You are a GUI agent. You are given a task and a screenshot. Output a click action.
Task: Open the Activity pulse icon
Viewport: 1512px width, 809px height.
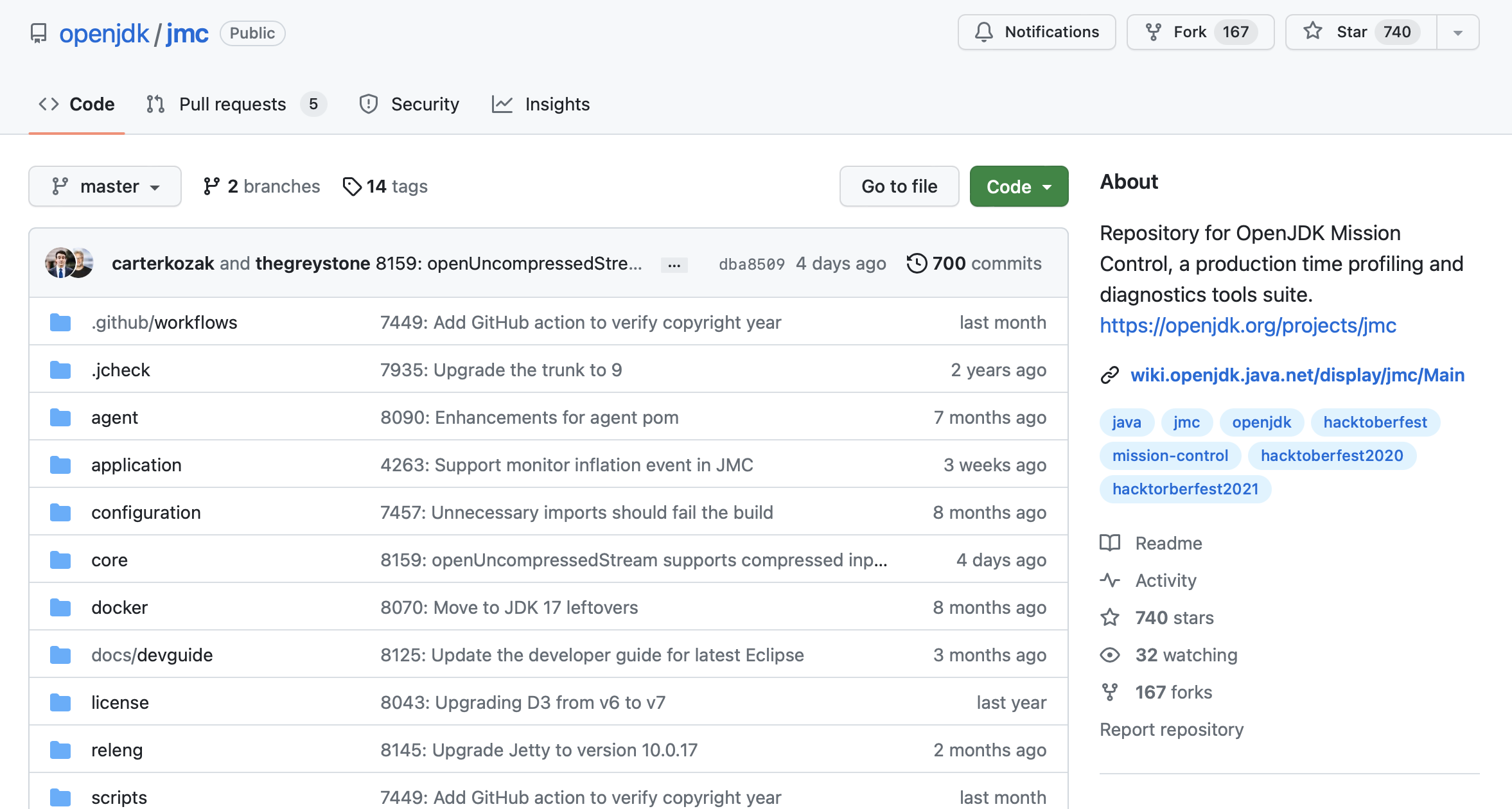coord(1109,580)
